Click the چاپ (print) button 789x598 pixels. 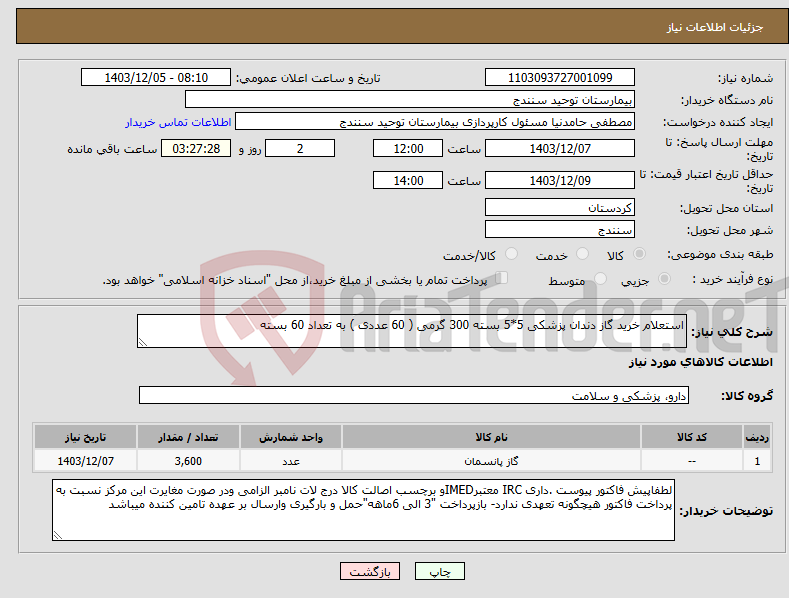439,571
